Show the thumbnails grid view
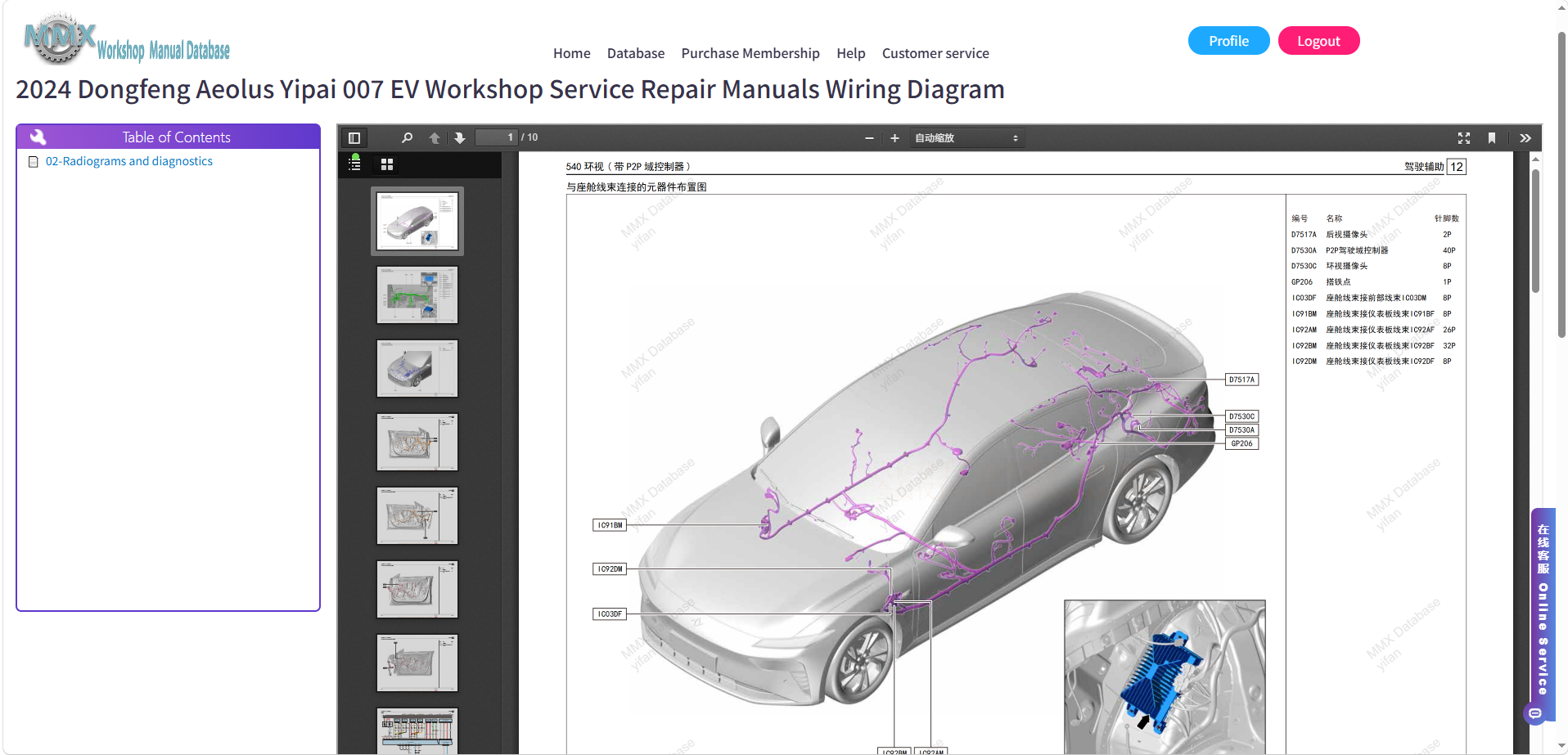Viewport: 1568px width, 755px height. pyautogui.click(x=387, y=164)
